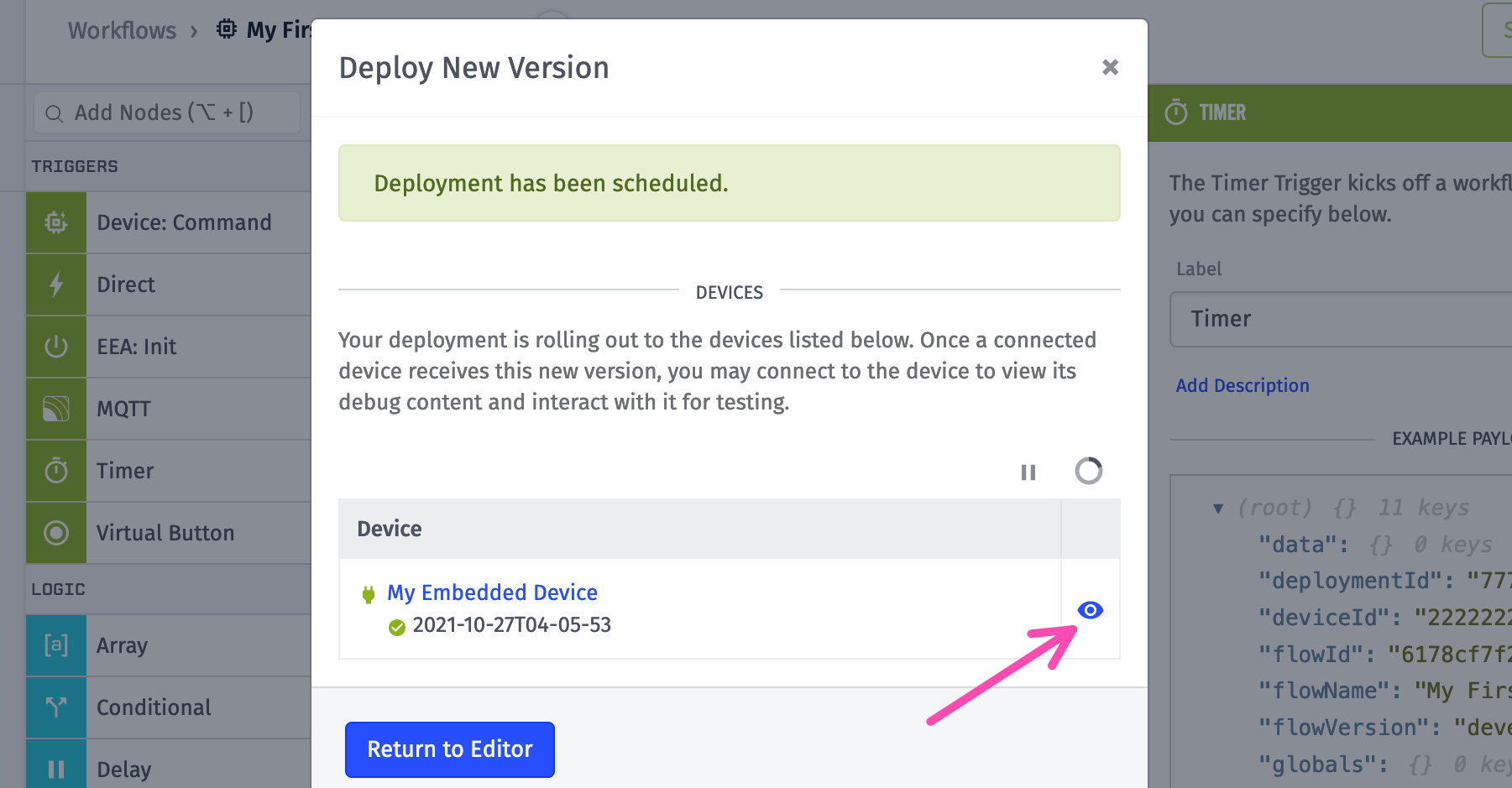Click the green plug connection status icon

tap(368, 594)
